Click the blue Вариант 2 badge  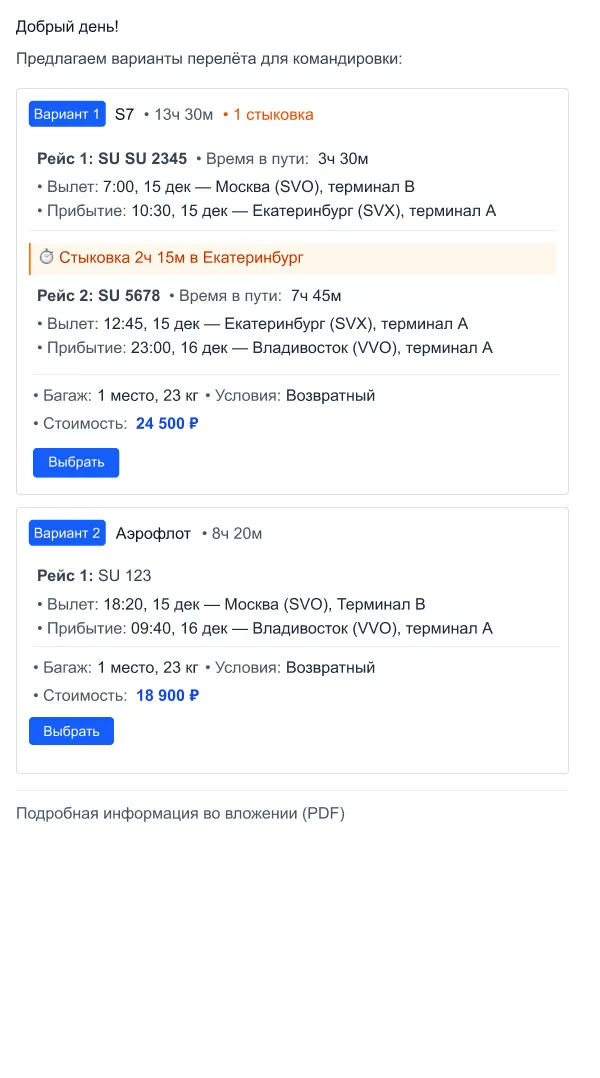(66, 533)
